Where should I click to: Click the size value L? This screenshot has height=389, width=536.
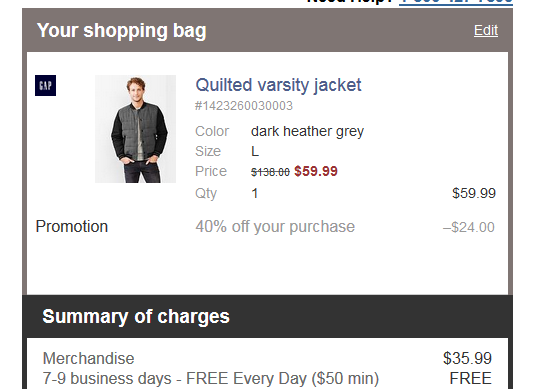(x=255, y=151)
